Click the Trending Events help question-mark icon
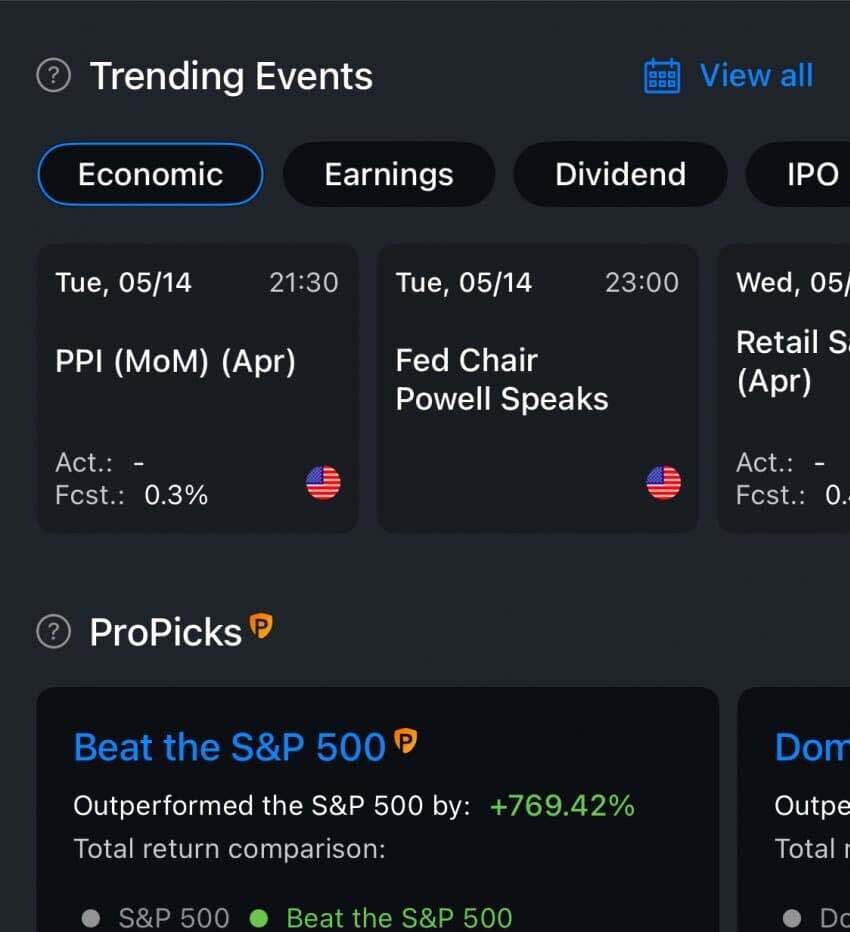This screenshot has width=850, height=932. [53, 76]
